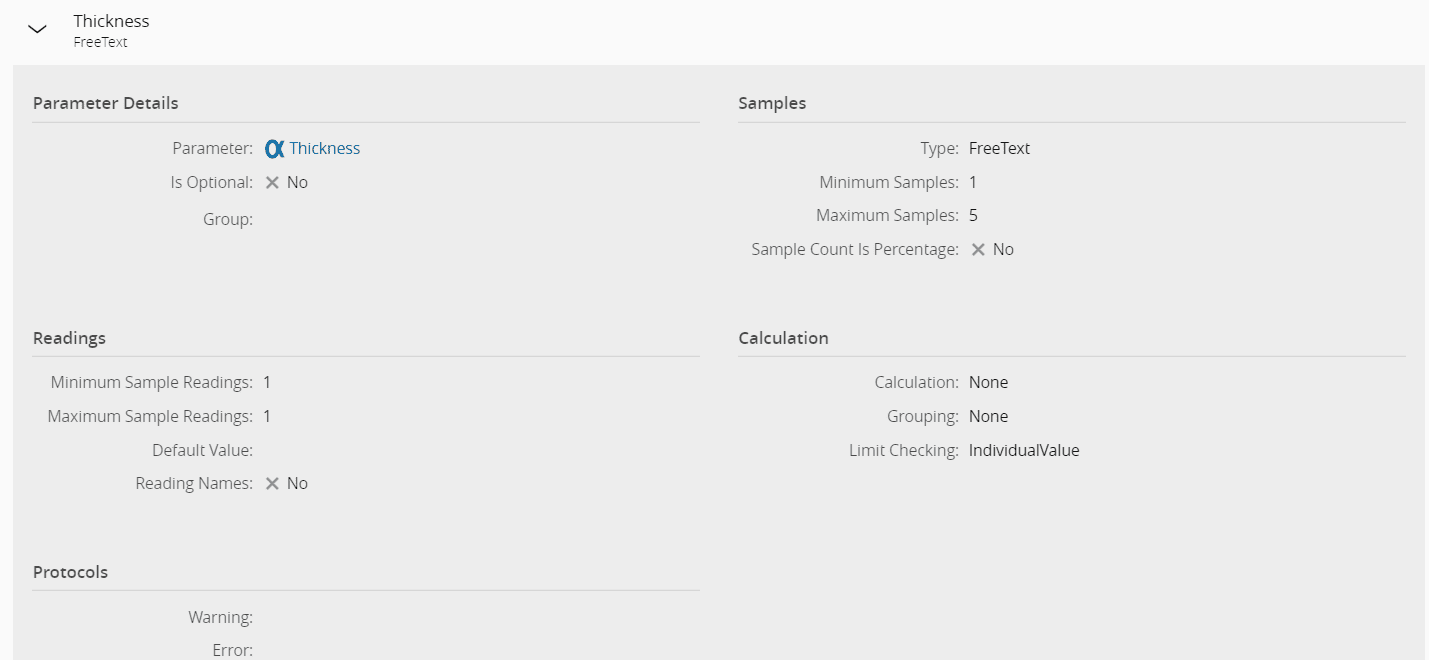Select the Thickness header title
1429x660 pixels.
point(111,21)
